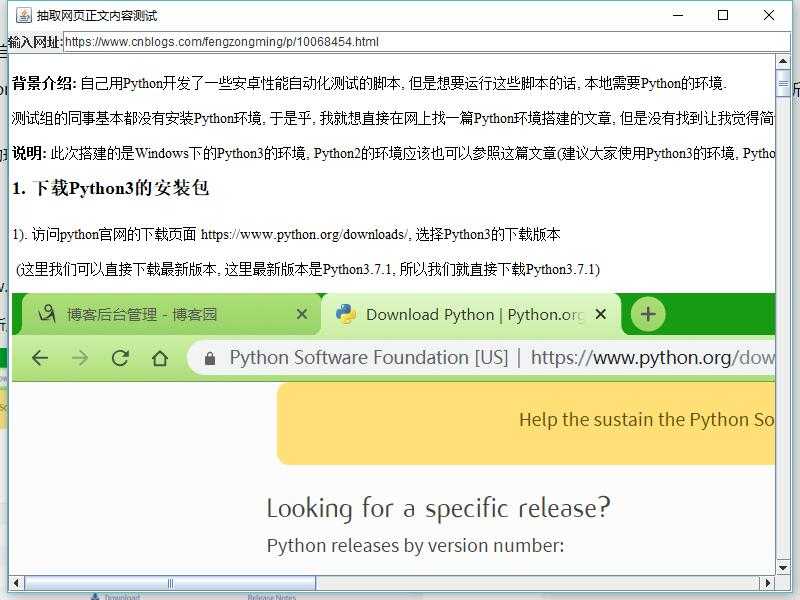Click the '输入网址:' label
800x600 pixels.
(35, 42)
